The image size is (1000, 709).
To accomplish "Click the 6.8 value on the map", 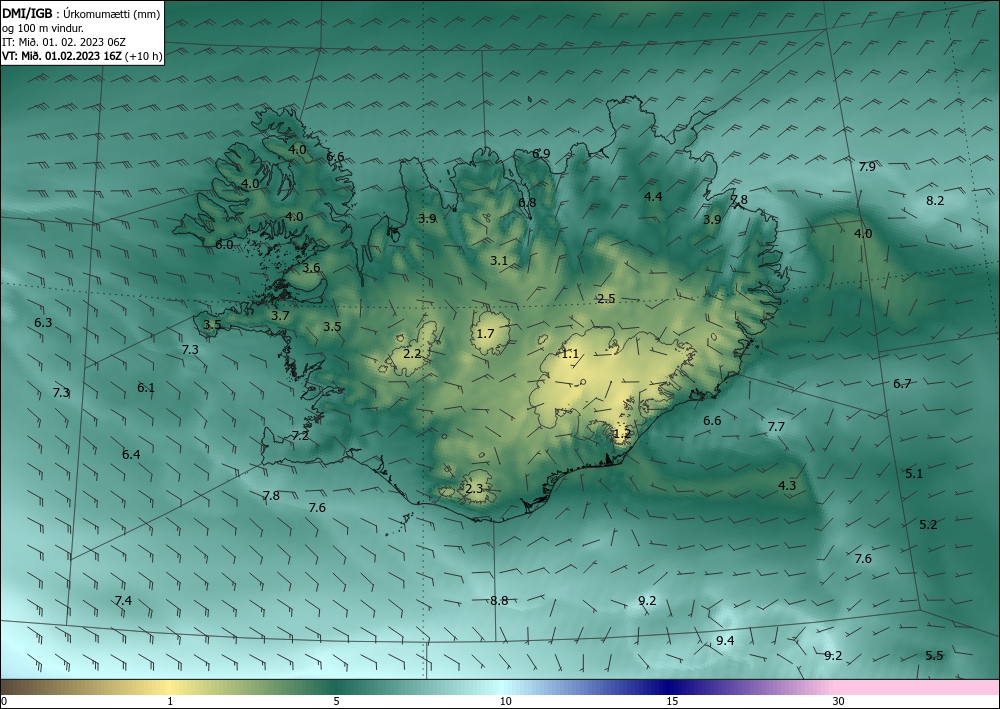I will pyautogui.click(x=527, y=202).
